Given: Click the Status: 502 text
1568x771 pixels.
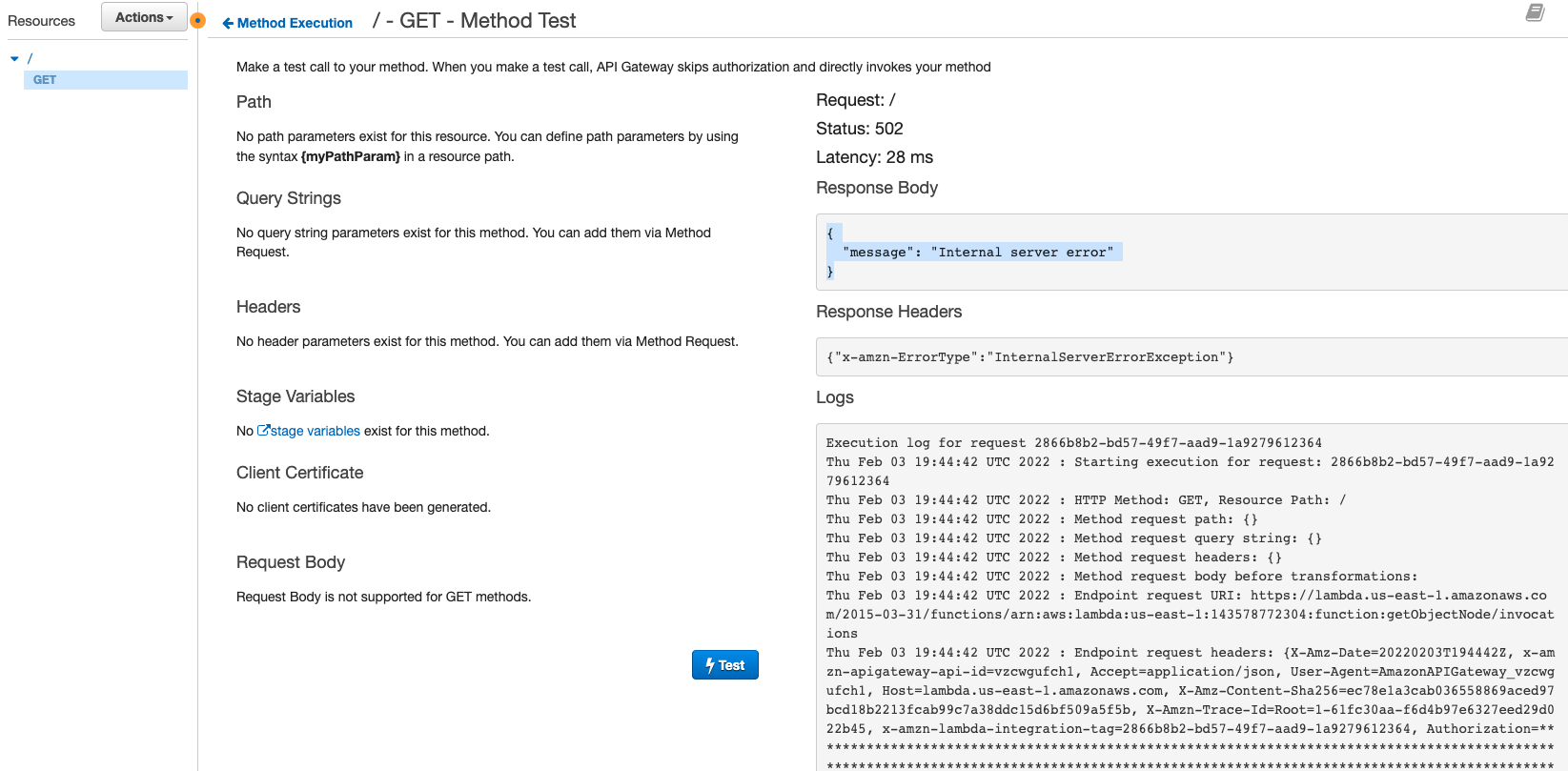Looking at the screenshot, I should pyautogui.click(x=859, y=129).
